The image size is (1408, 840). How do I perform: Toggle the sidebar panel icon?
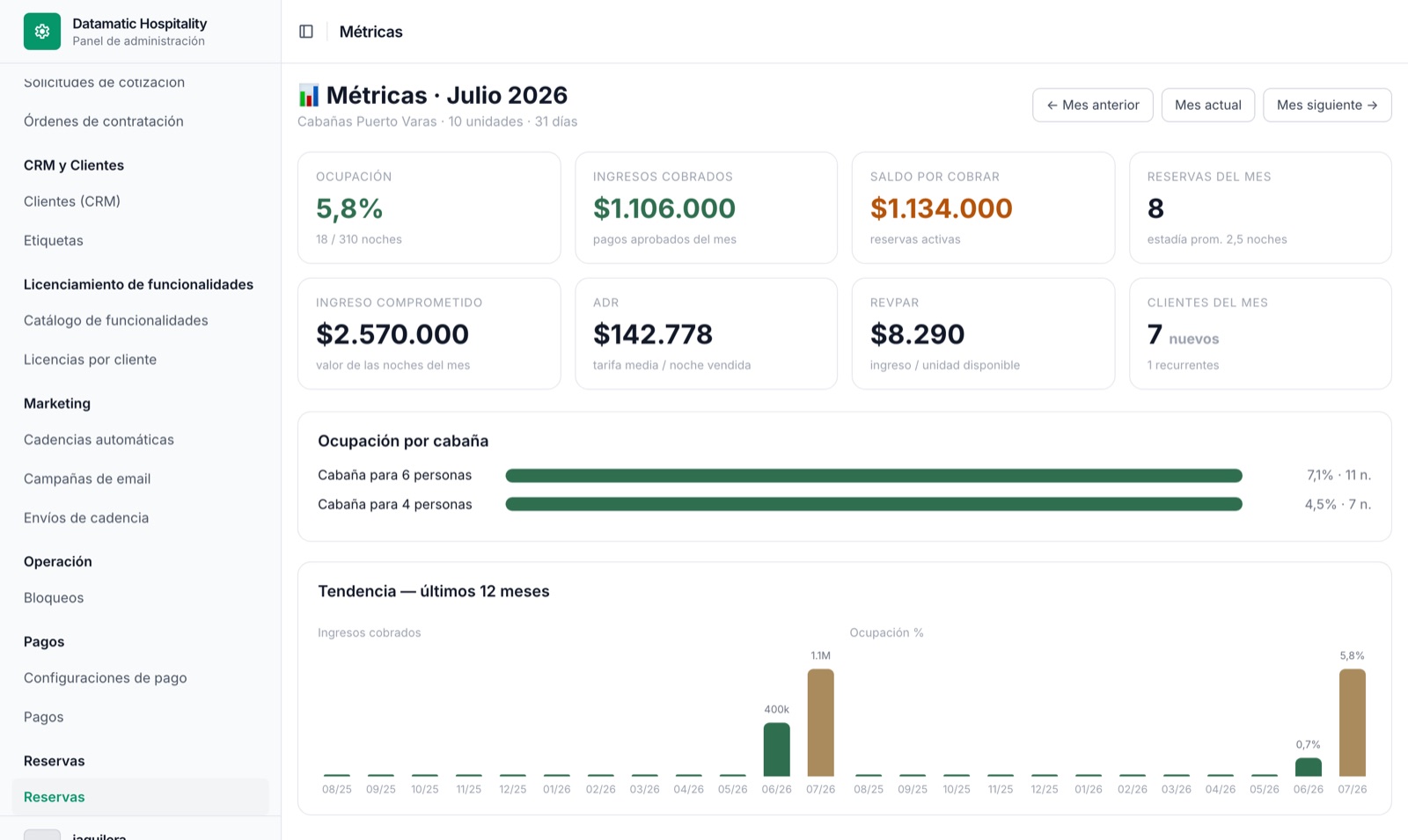(x=306, y=32)
